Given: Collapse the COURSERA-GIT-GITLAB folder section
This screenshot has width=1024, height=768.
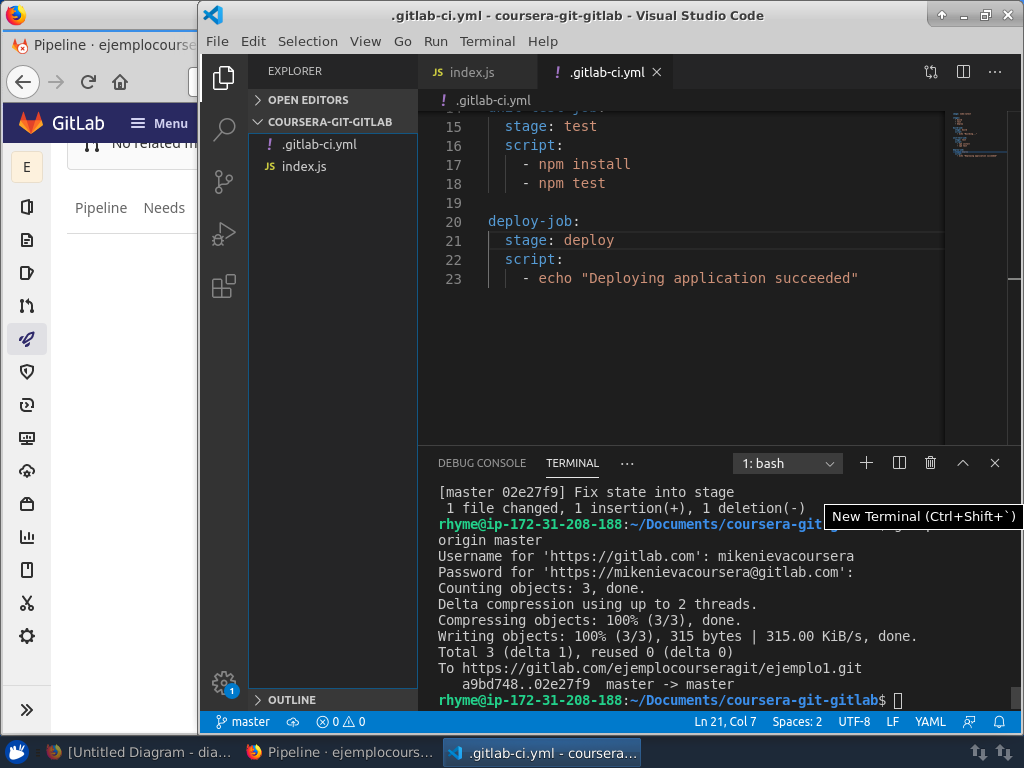Looking at the screenshot, I should click(x=329, y=122).
